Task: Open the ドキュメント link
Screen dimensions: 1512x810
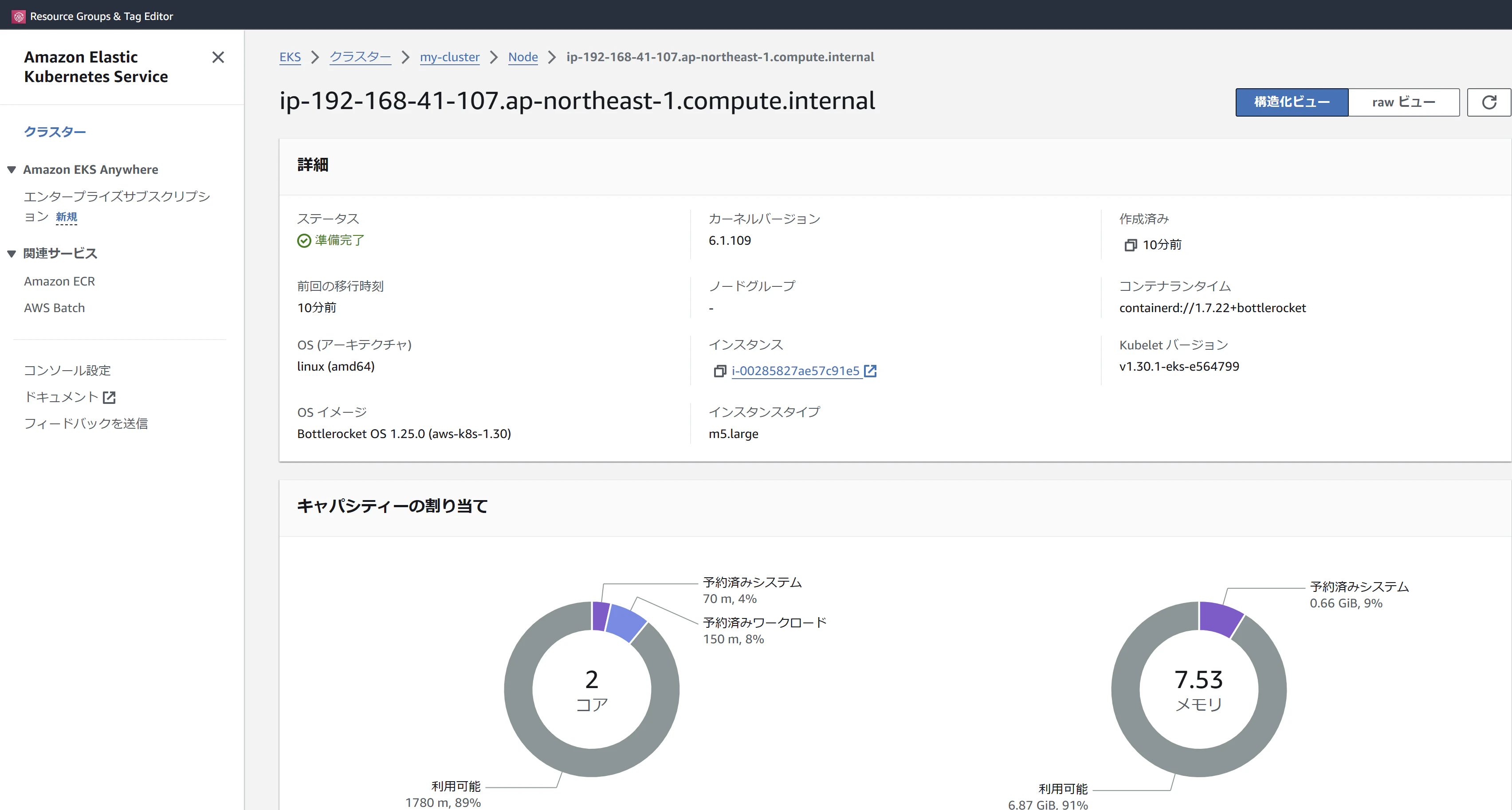Action: coord(61,397)
